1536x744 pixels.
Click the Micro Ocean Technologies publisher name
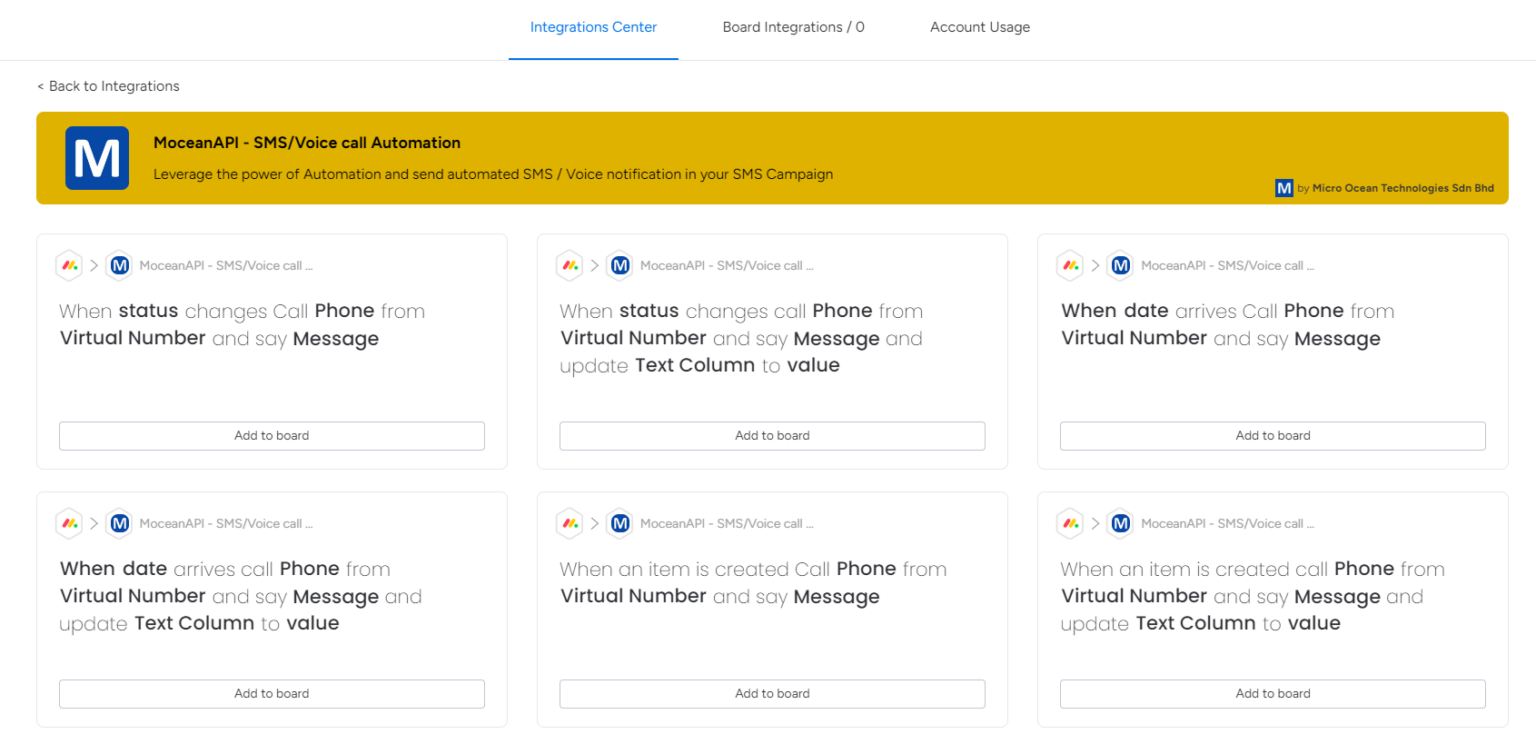(x=1405, y=188)
